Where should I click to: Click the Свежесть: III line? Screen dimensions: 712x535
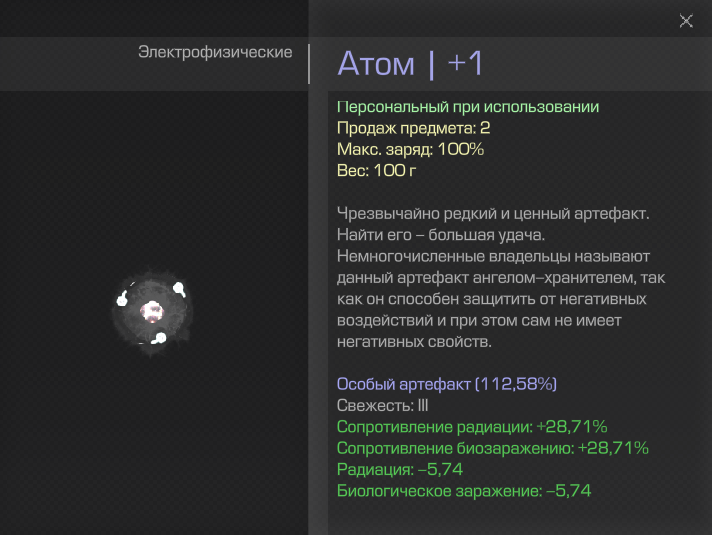tap(382, 406)
